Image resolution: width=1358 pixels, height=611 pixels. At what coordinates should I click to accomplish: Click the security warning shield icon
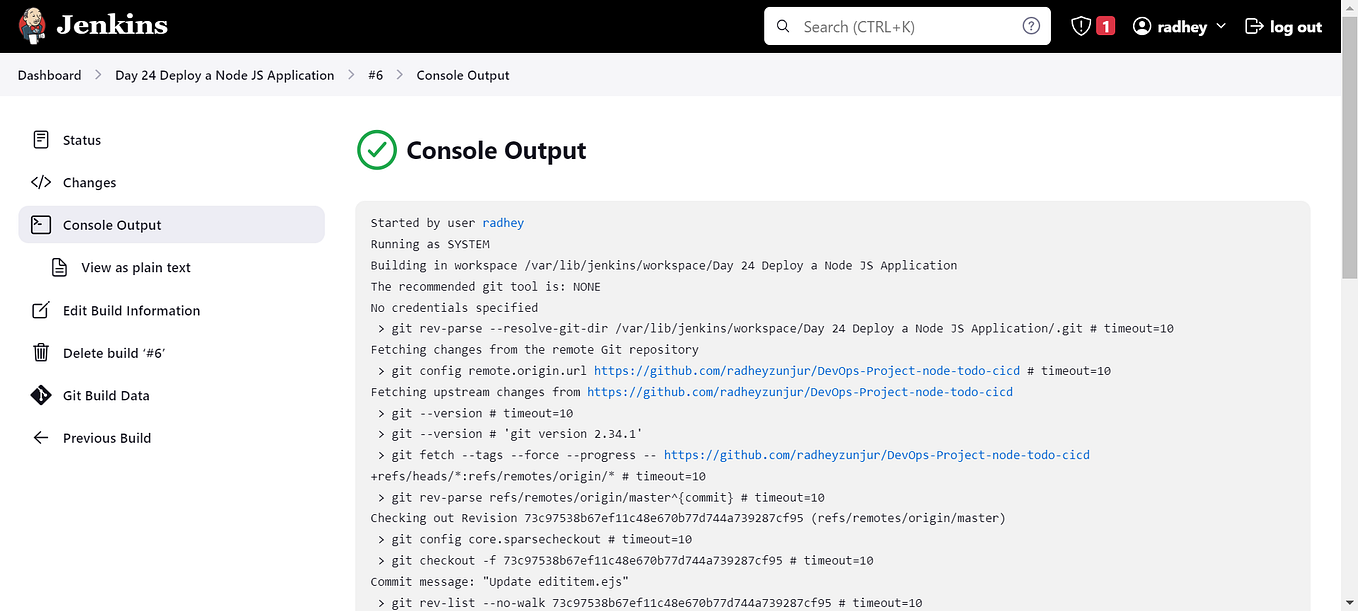point(1082,24)
